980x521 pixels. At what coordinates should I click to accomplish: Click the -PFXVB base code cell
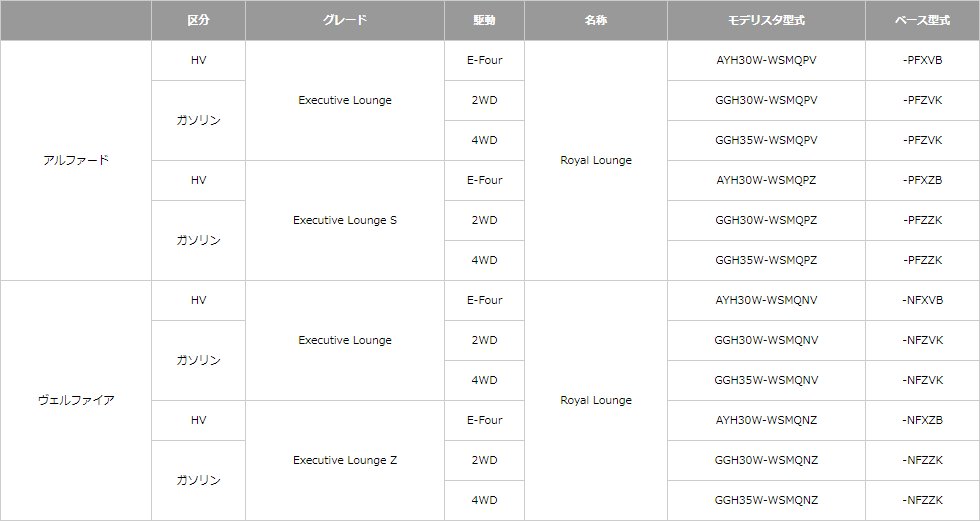(x=922, y=61)
